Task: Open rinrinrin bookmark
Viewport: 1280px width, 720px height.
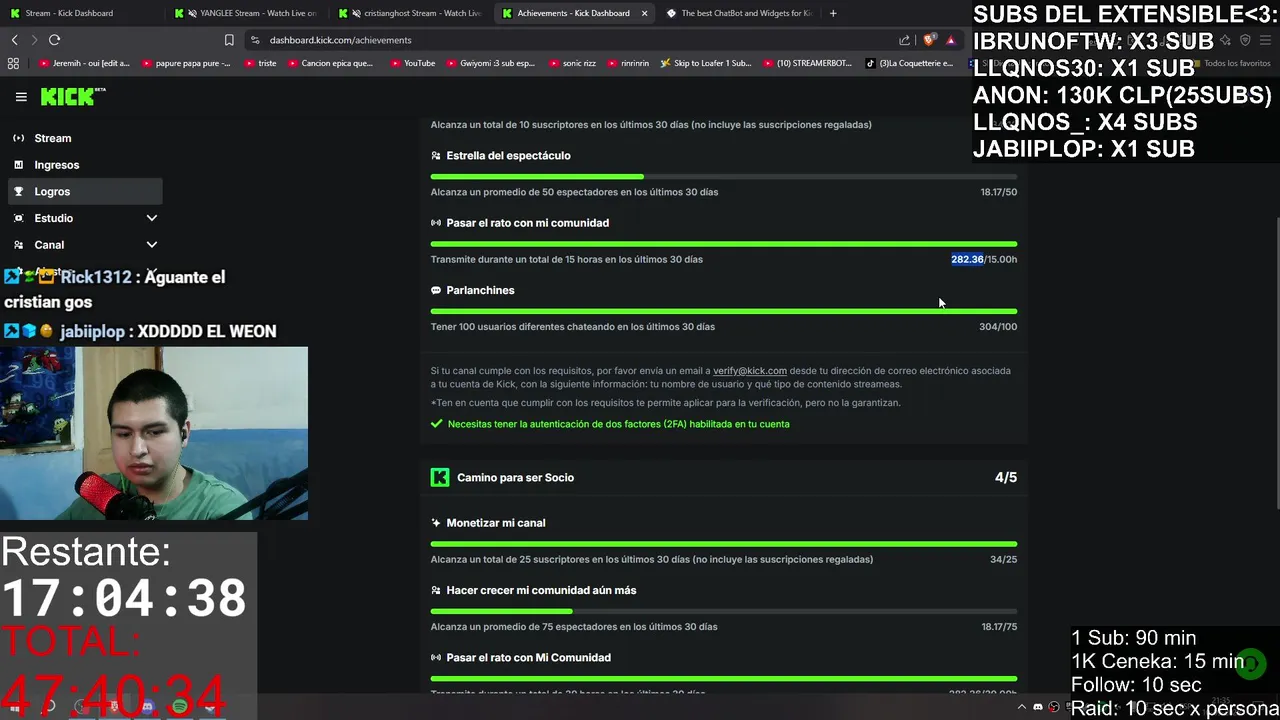Action: tap(627, 63)
